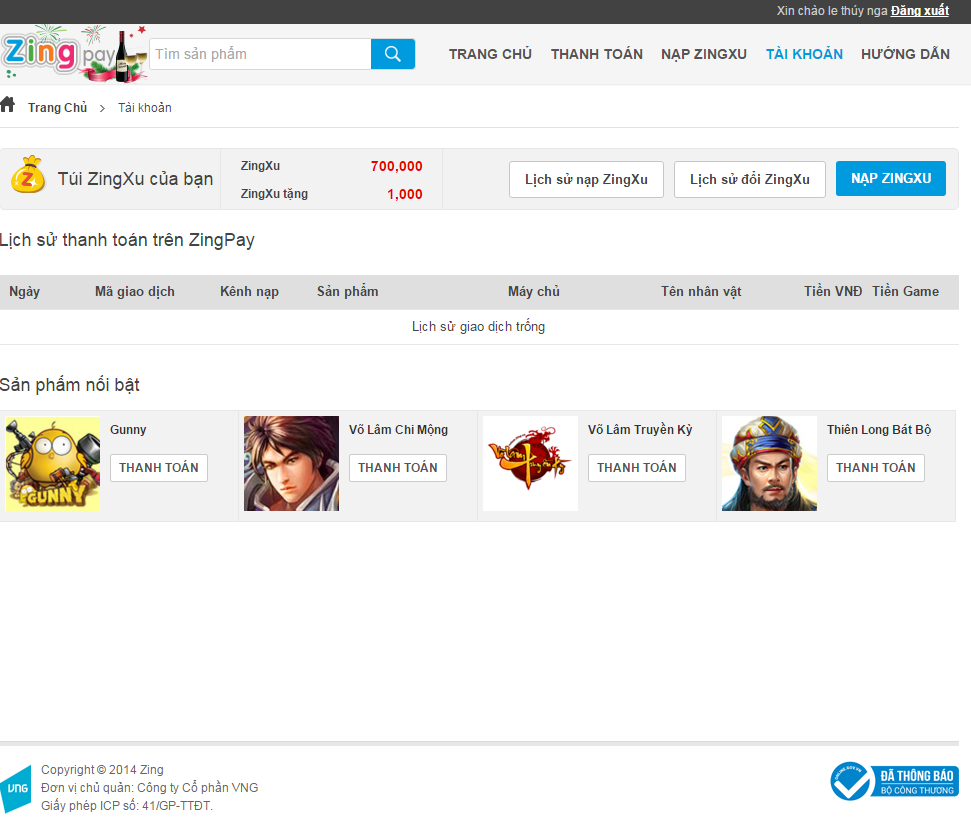Click Trang Chủ breadcrumb link
Image resolution: width=971 pixels, height=833 pixels.
[x=58, y=108]
